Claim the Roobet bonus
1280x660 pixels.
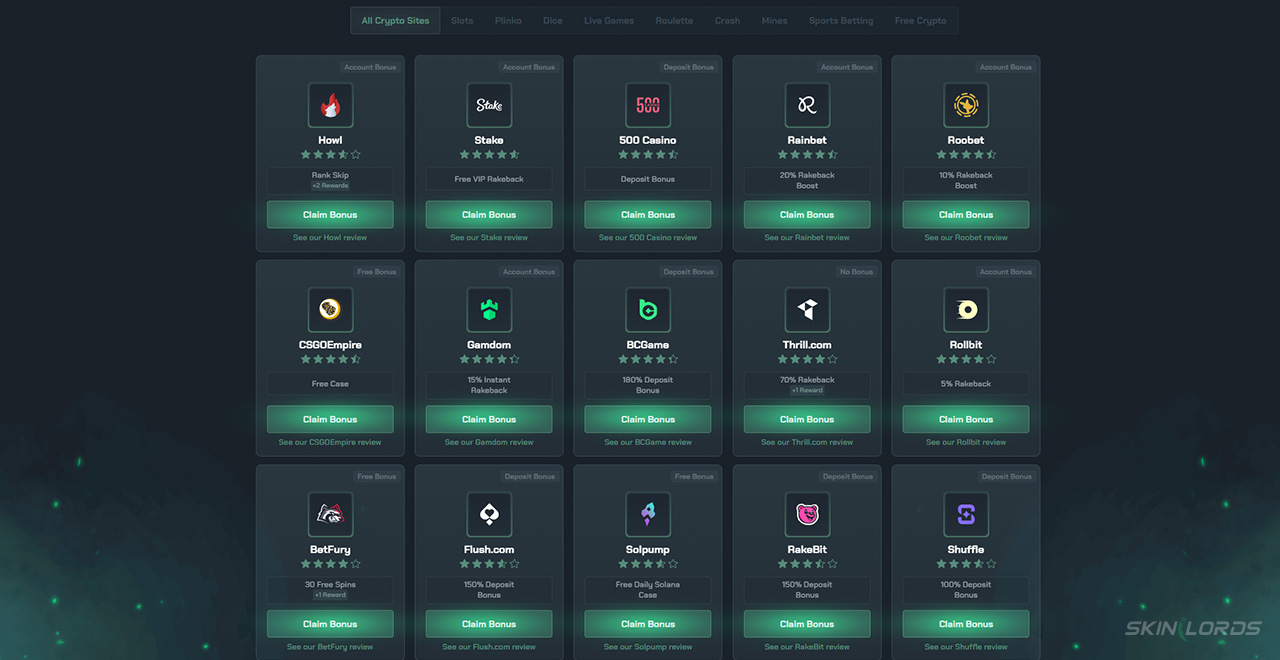point(966,214)
